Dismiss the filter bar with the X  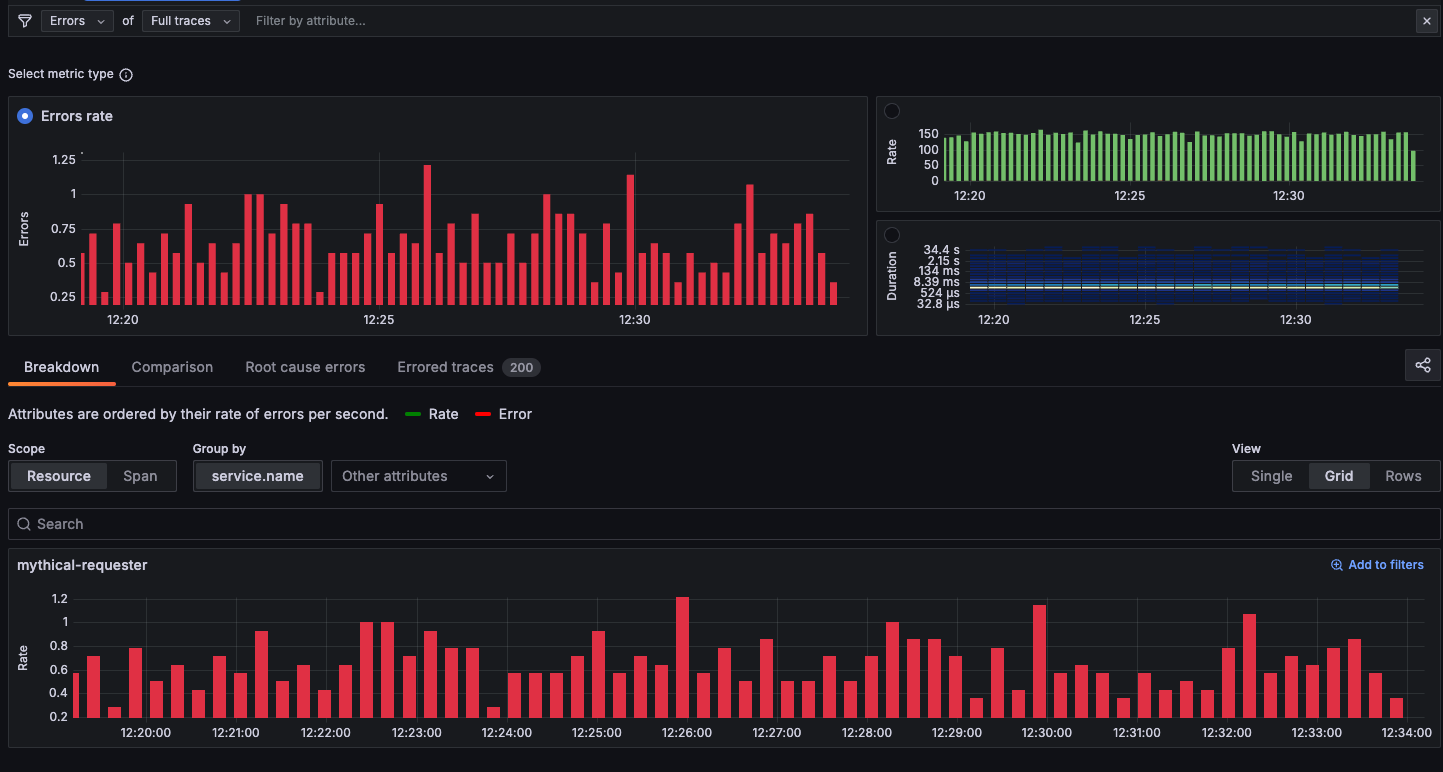(x=1427, y=20)
